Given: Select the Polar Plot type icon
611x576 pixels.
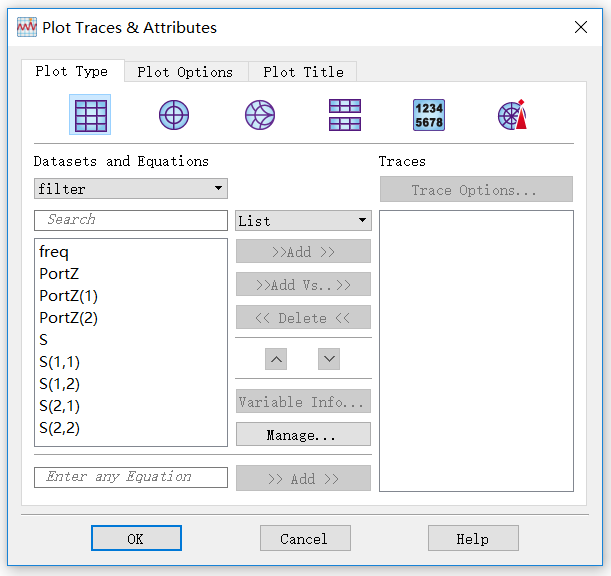Looking at the screenshot, I should click(174, 115).
